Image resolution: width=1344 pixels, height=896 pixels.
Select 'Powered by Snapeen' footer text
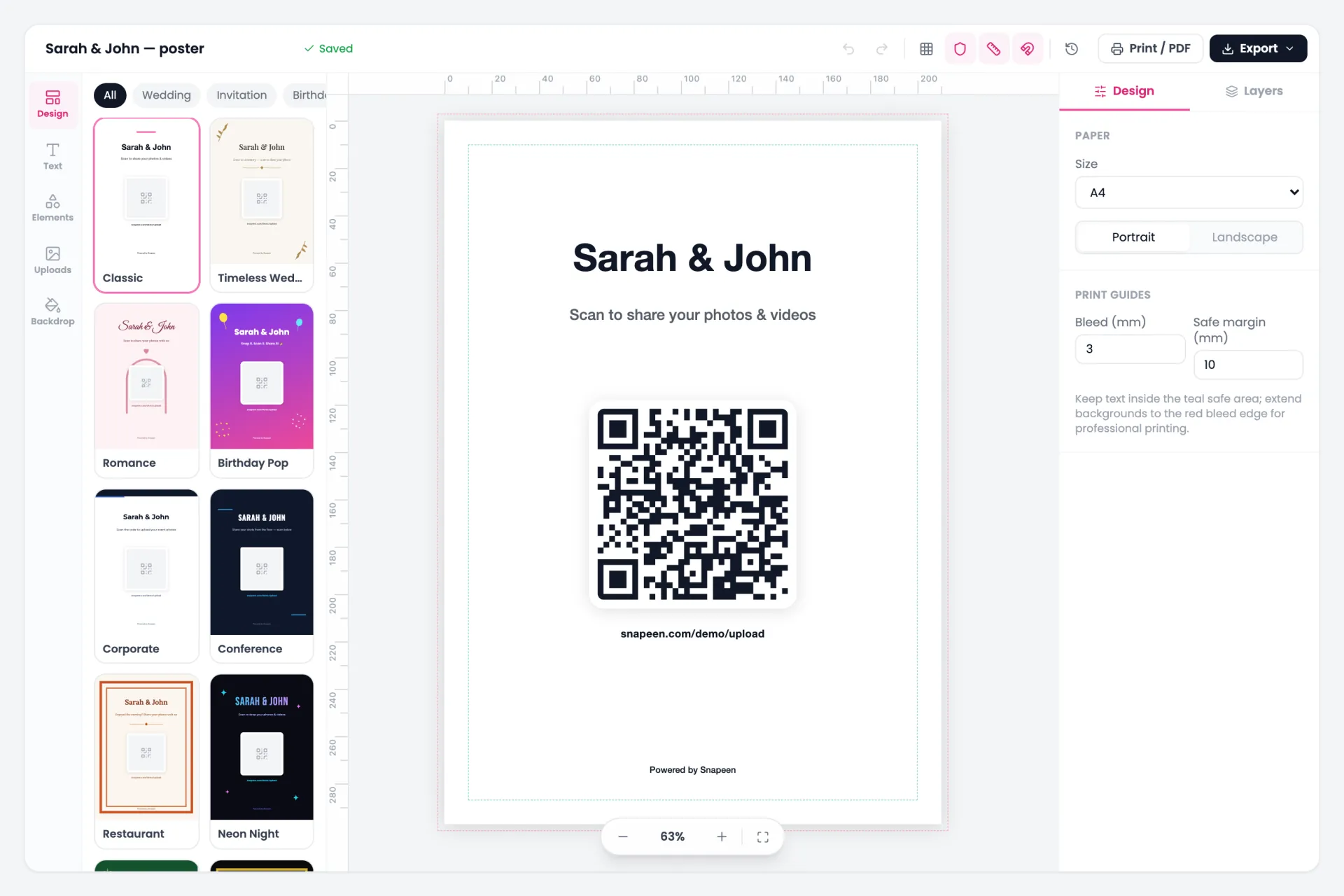tap(692, 770)
